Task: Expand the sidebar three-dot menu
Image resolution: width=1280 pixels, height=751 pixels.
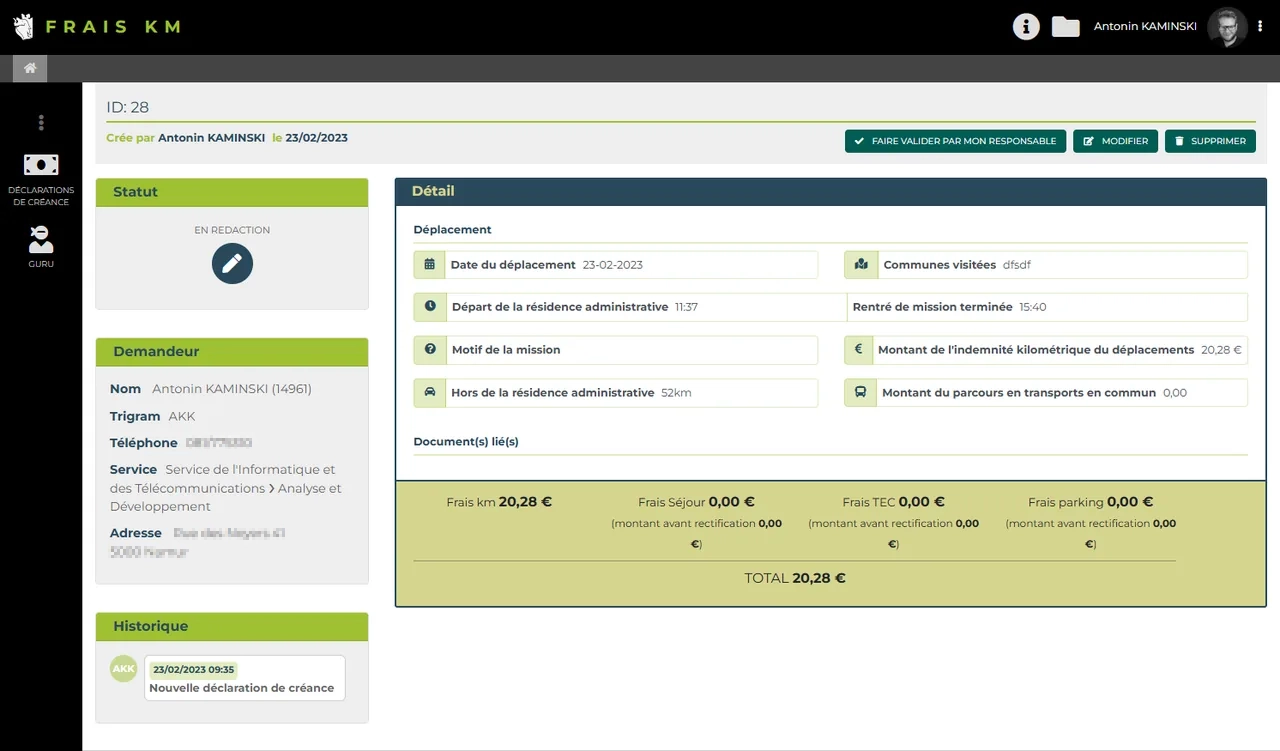Action: pos(41,123)
